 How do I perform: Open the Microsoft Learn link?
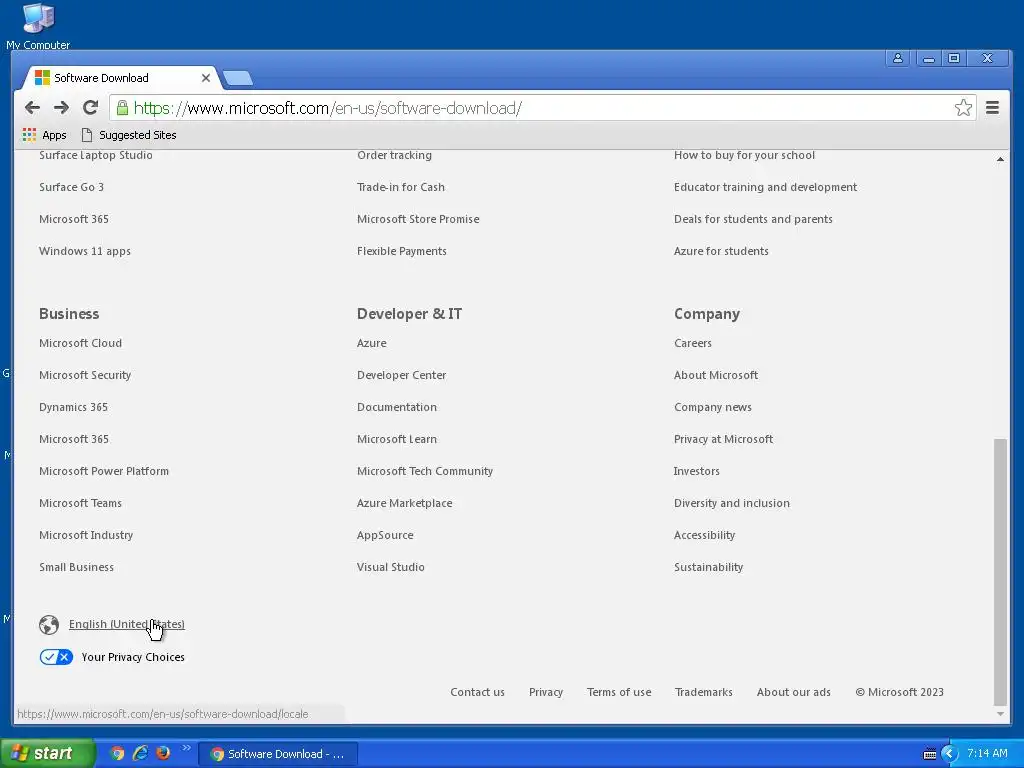tap(397, 439)
